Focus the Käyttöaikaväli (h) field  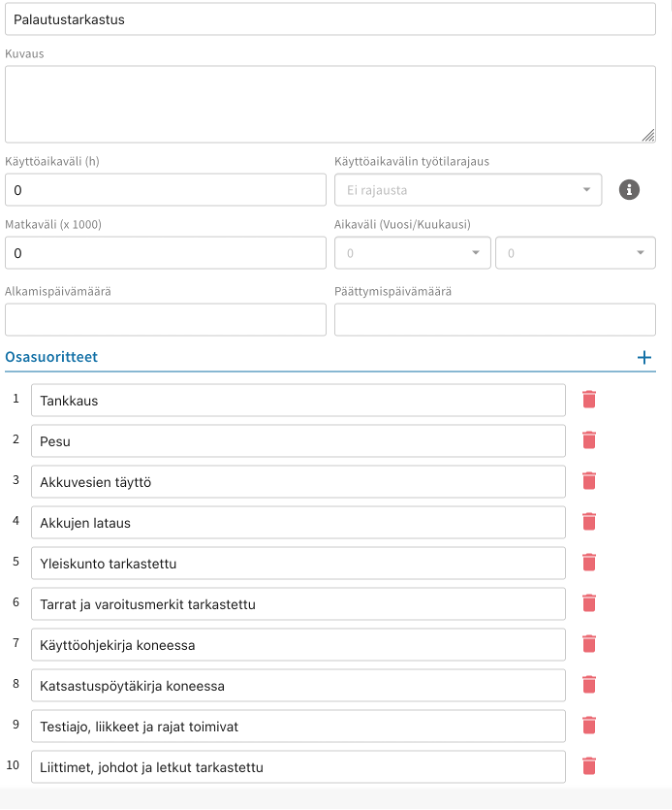(x=166, y=189)
